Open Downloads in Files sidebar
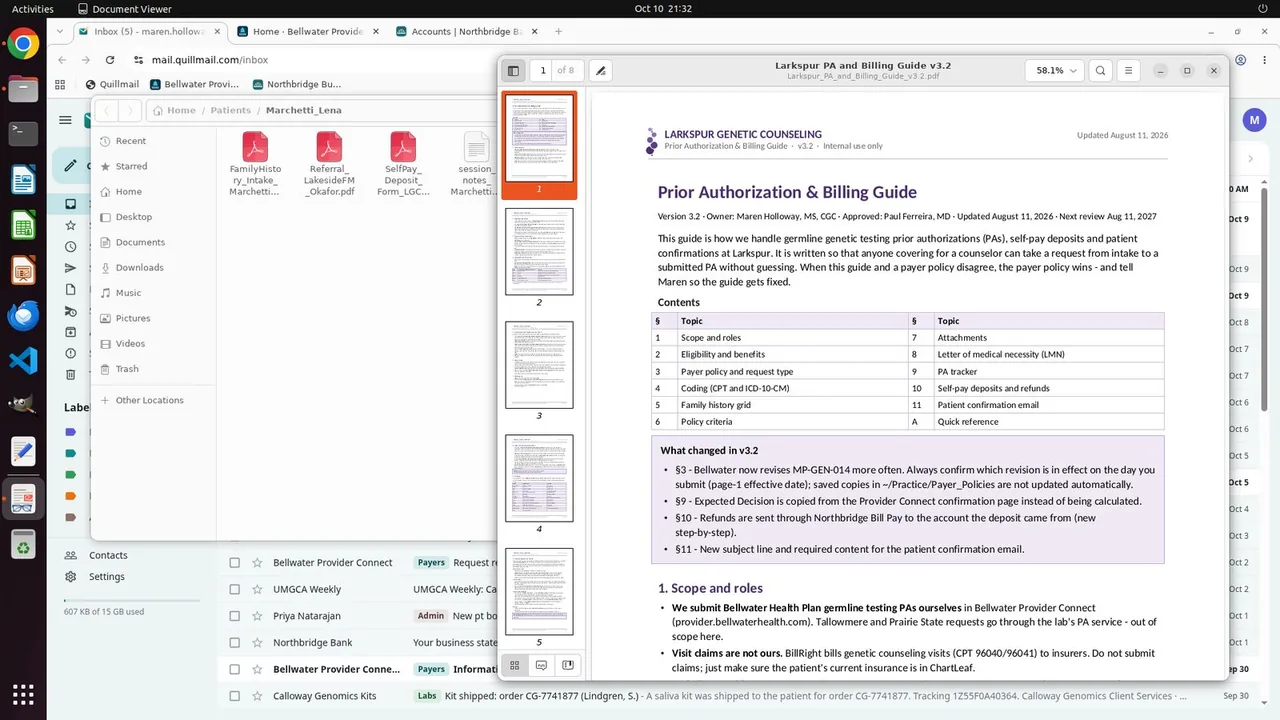The width and height of the screenshot is (1280, 720). point(139,267)
